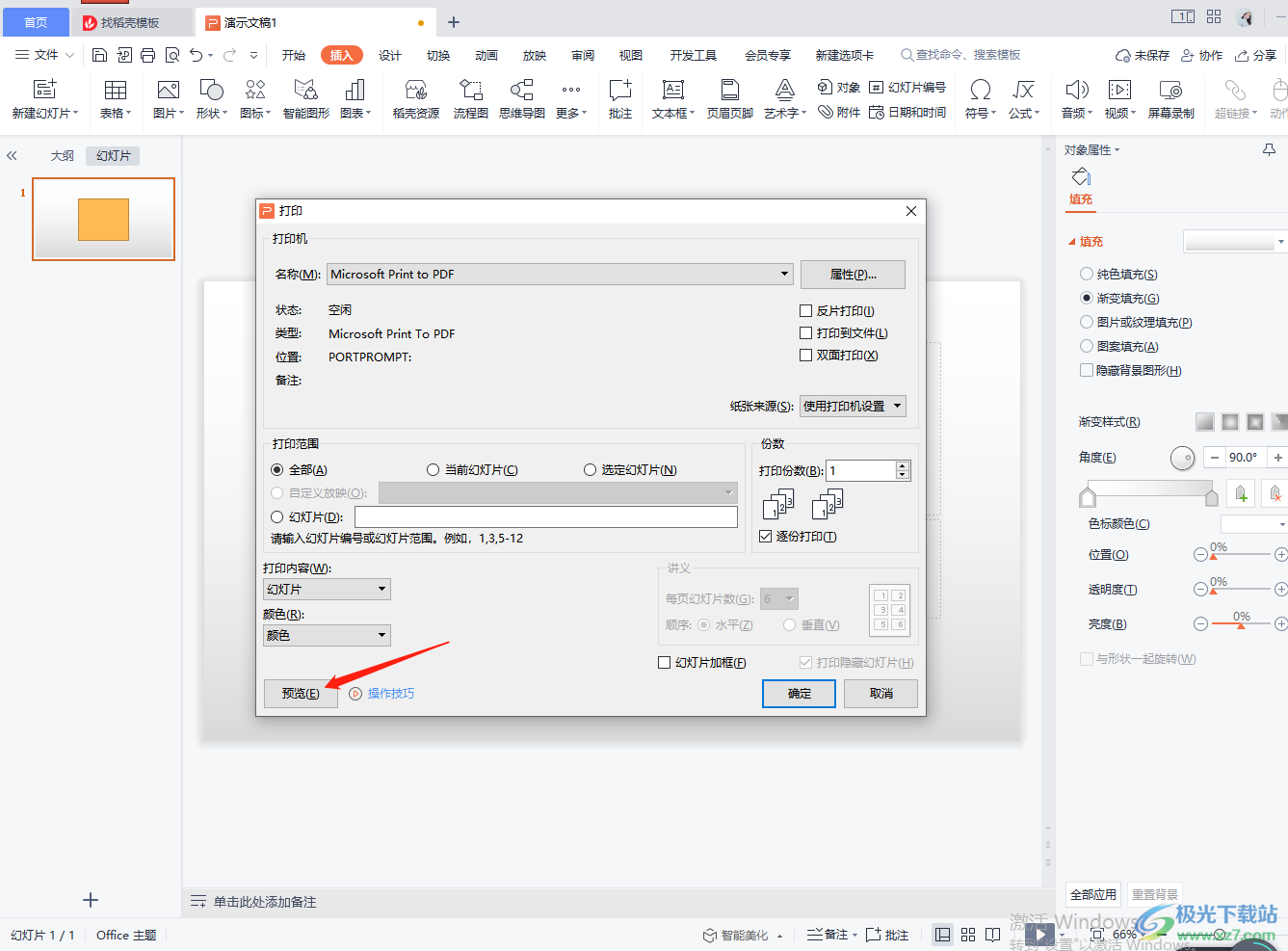Click the gradient stops slider bar

coord(1149,490)
